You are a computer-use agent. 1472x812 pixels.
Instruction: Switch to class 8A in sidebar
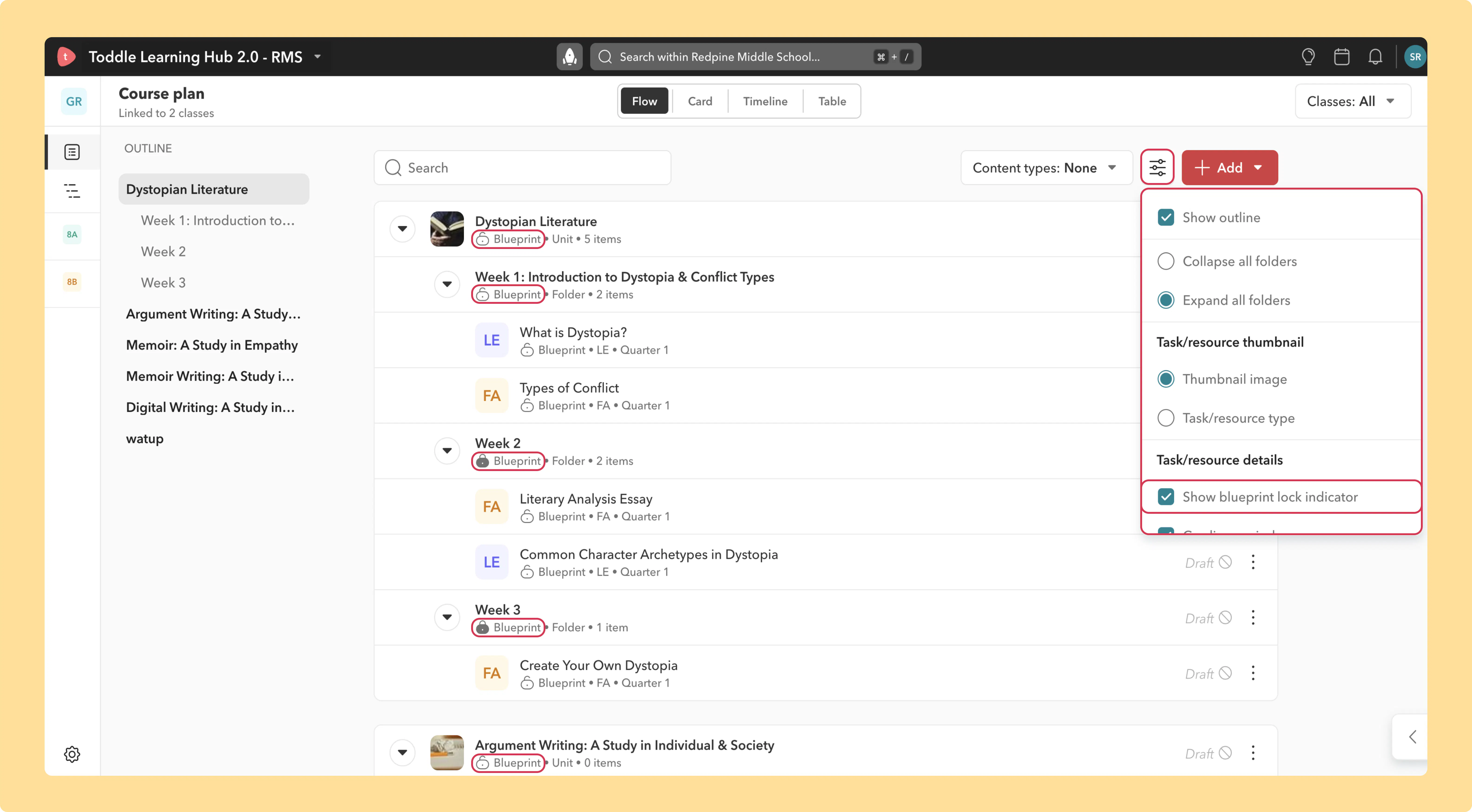pyautogui.click(x=72, y=234)
